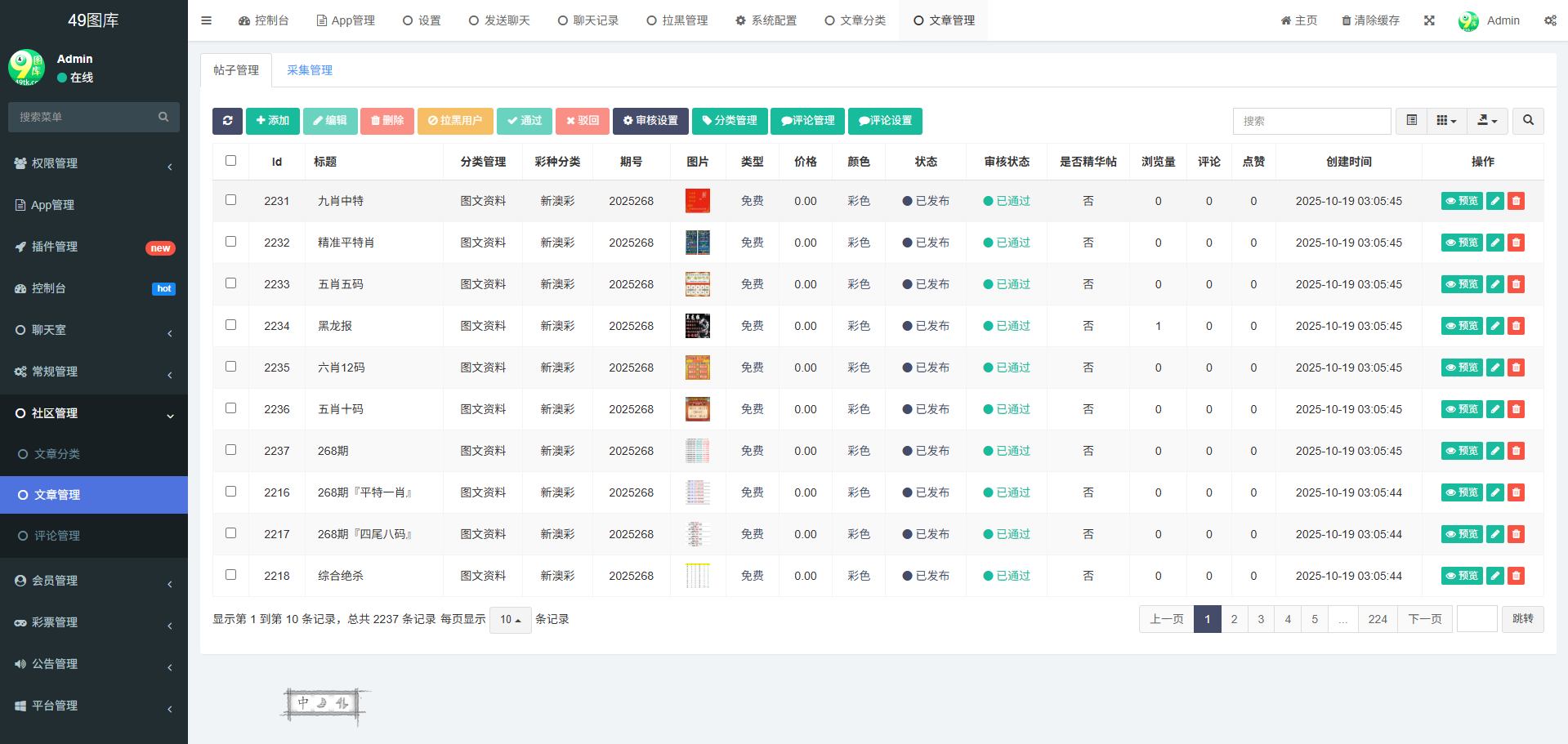Viewport: 1568px width, 744px height.
Task: Switch to the 采集管理 tab
Action: (310, 70)
